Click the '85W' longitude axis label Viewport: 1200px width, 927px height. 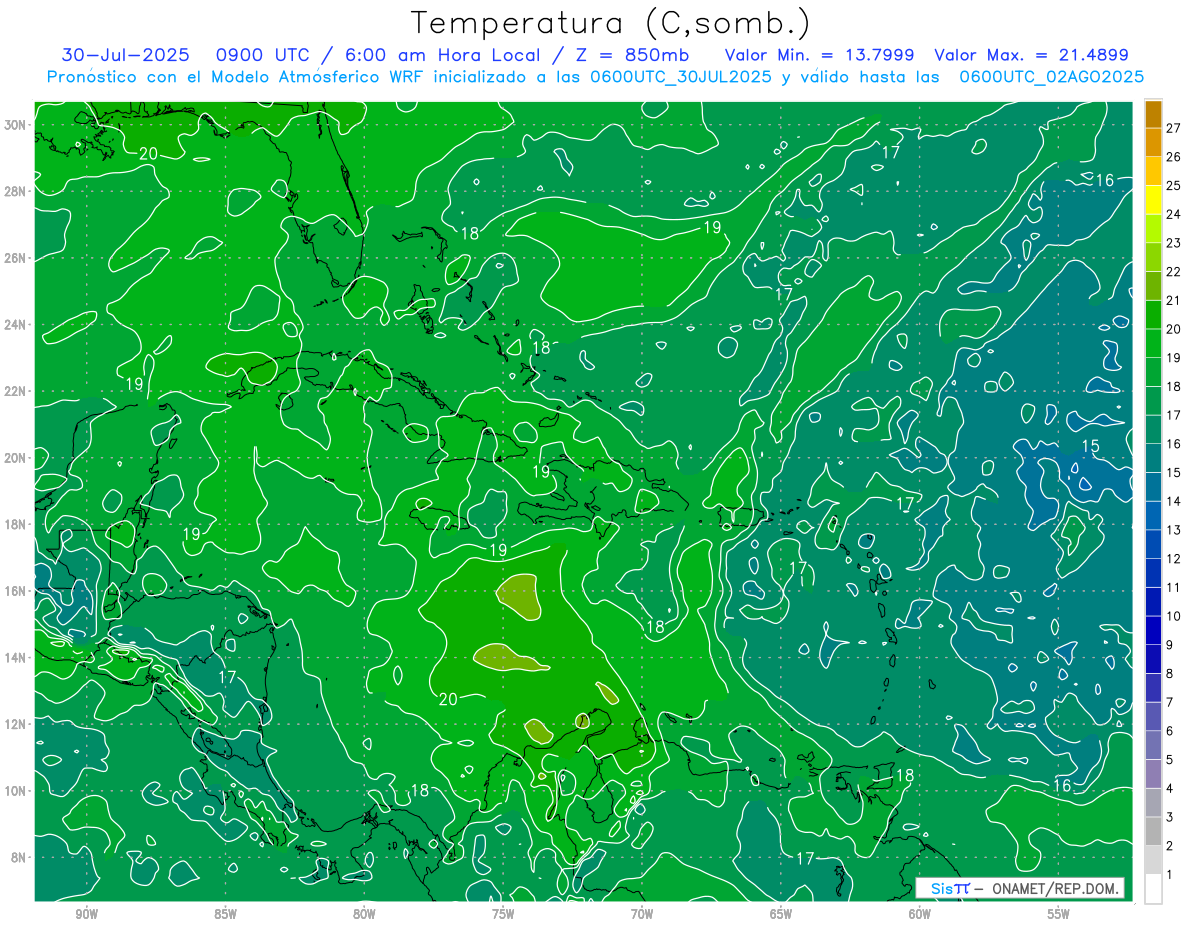point(226,914)
